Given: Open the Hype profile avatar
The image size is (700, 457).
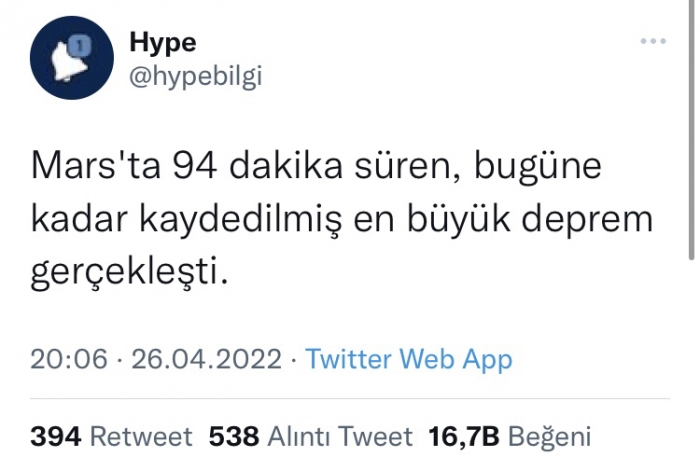Looking at the screenshot, I should click(71, 58).
